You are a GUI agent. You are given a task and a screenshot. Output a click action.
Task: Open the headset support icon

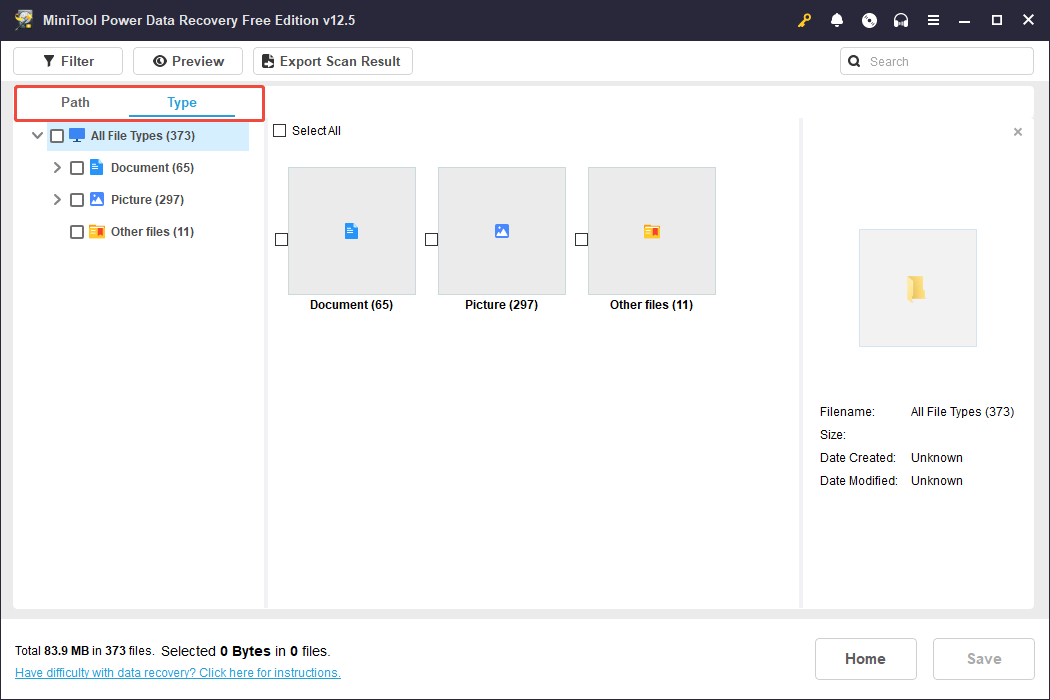pyautogui.click(x=901, y=20)
